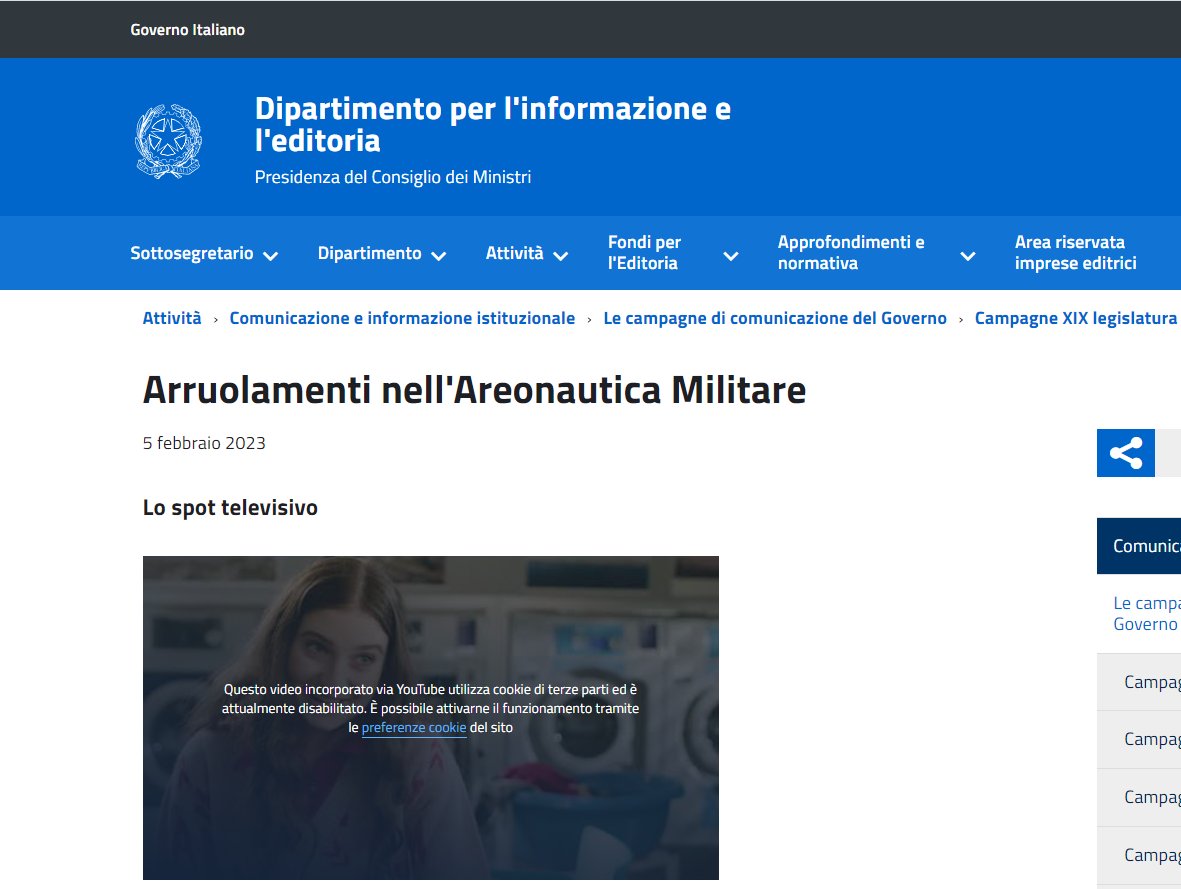Click the Arruolamenti nell'Areonautica Militare heading
The width and height of the screenshot is (1181, 889).
pyautogui.click(x=475, y=390)
